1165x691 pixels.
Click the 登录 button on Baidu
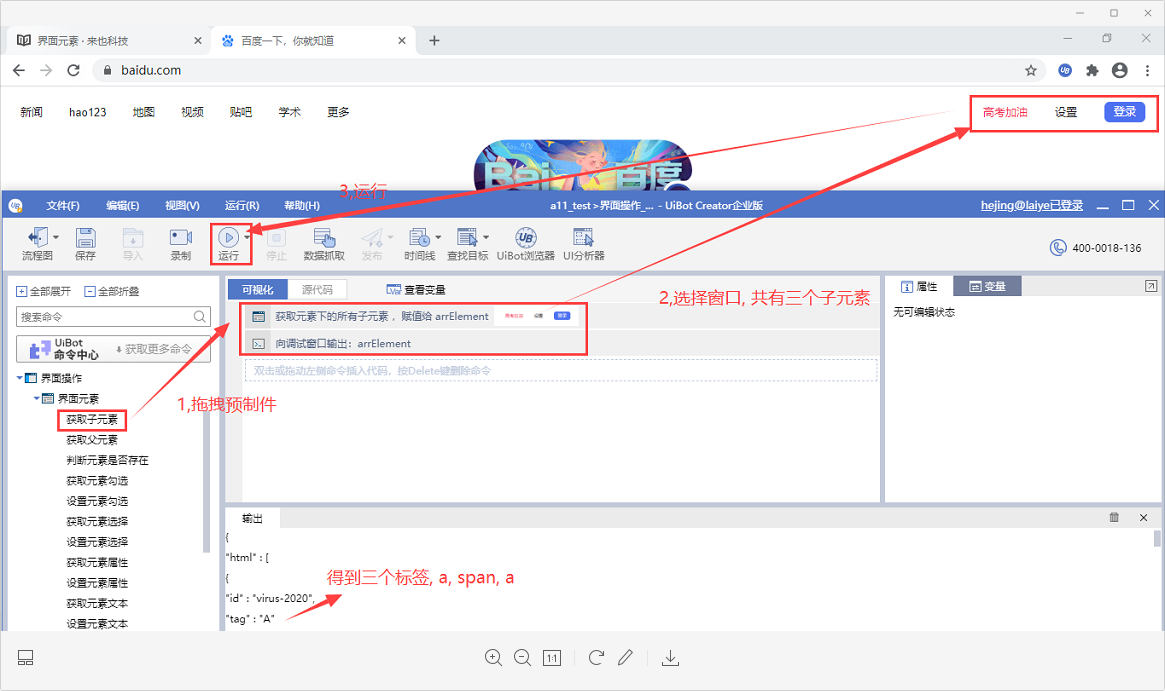click(1124, 112)
